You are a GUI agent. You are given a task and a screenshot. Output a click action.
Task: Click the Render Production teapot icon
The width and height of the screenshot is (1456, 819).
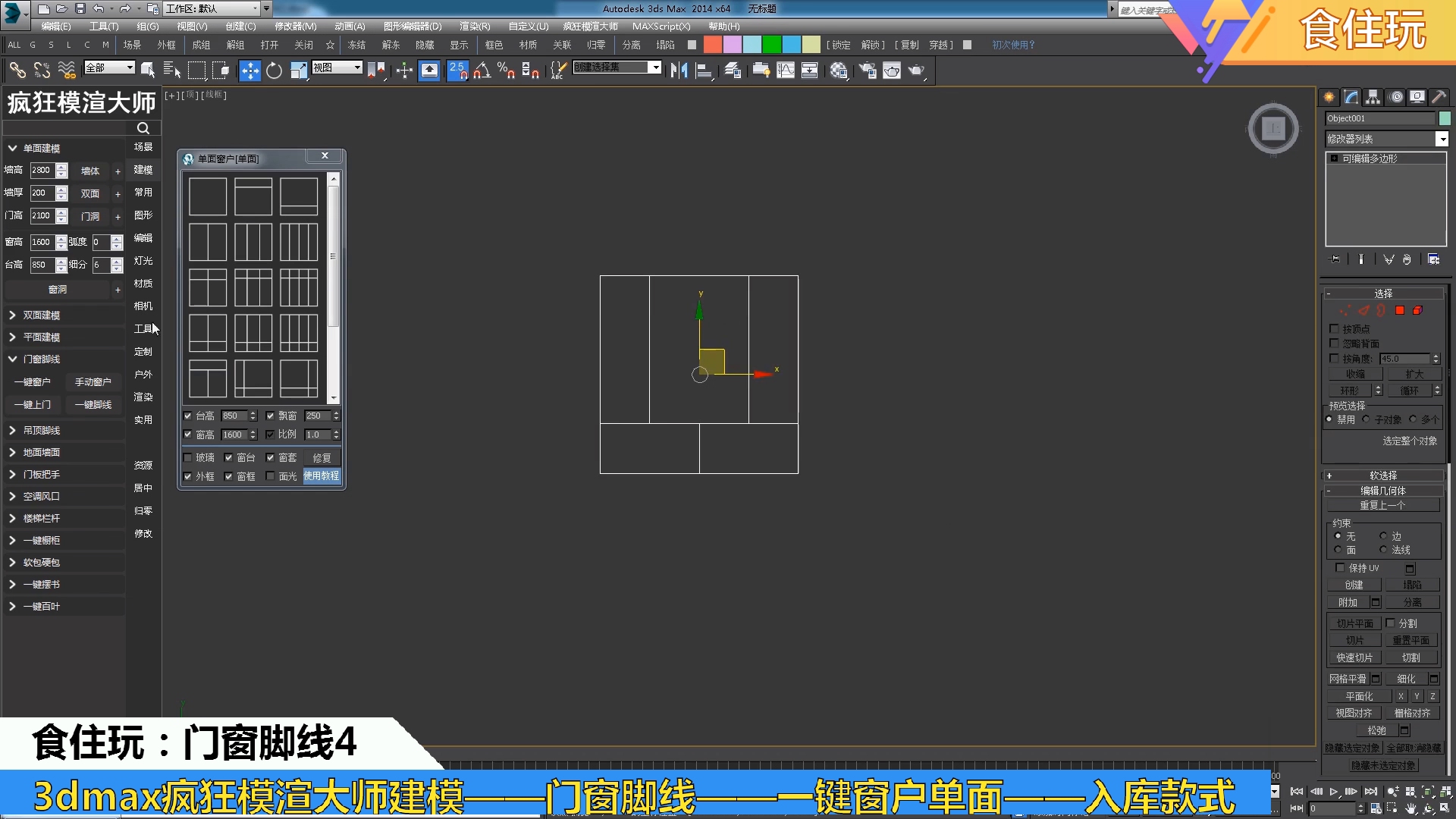coord(917,71)
